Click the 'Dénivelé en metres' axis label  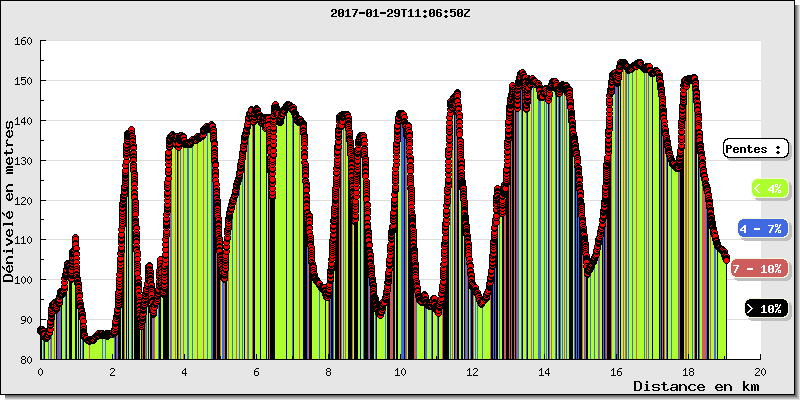[x=9, y=202]
